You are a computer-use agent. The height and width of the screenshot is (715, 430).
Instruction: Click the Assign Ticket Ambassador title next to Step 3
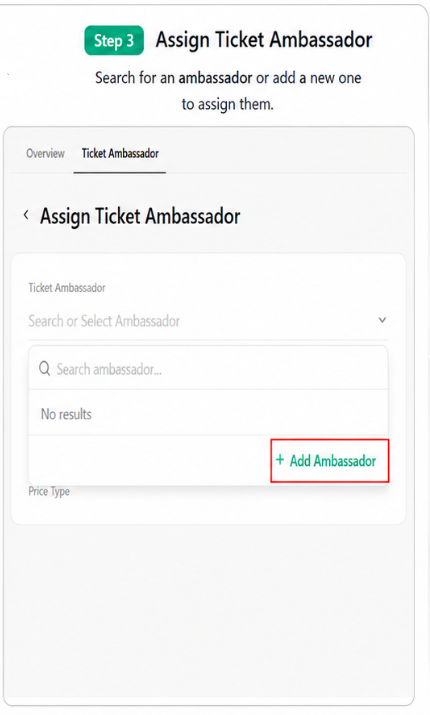pyautogui.click(x=264, y=40)
